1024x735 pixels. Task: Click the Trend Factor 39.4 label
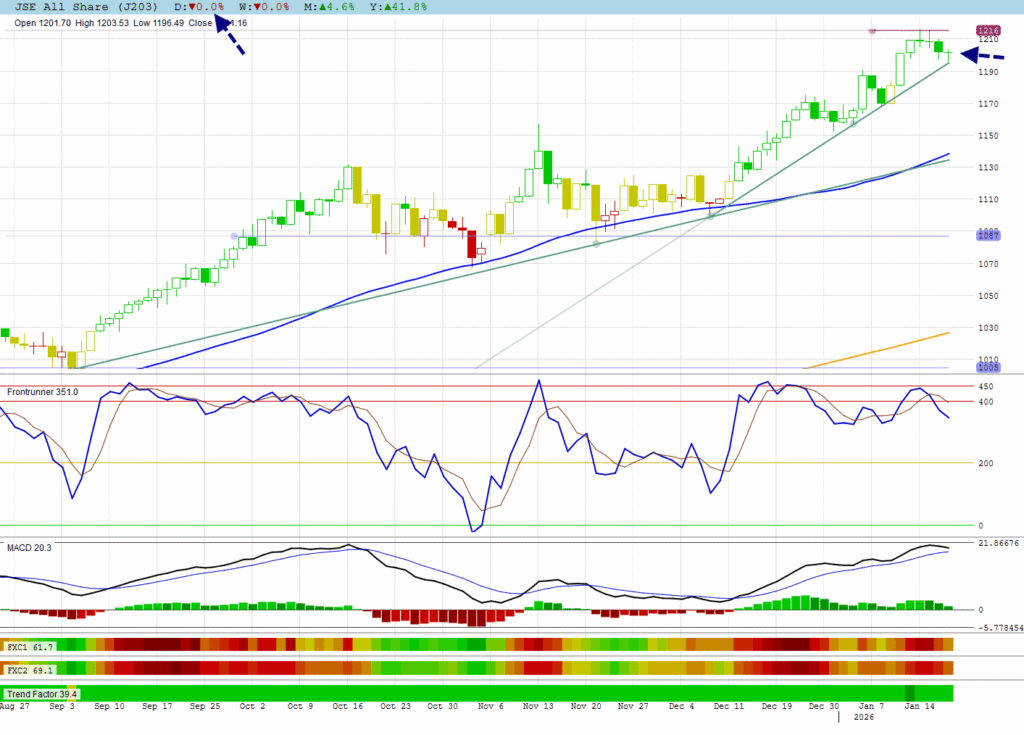pyautogui.click(x=42, y=693)
